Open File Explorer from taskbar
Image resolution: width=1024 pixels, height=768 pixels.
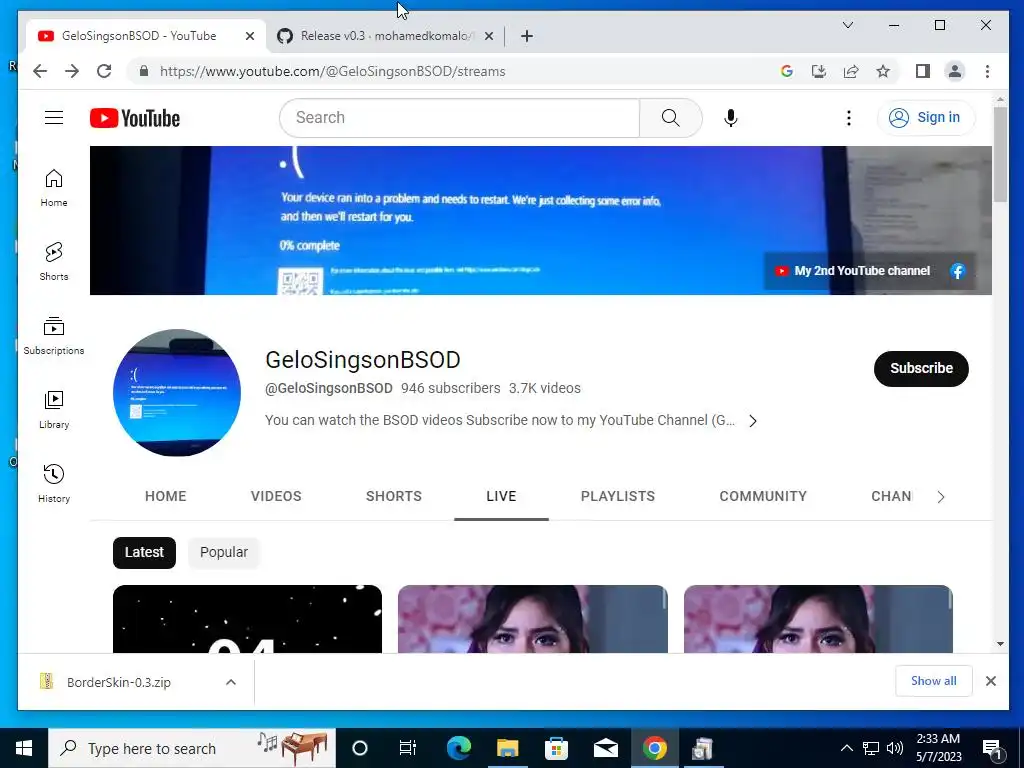pyautogui.click(x=507, y=748)
